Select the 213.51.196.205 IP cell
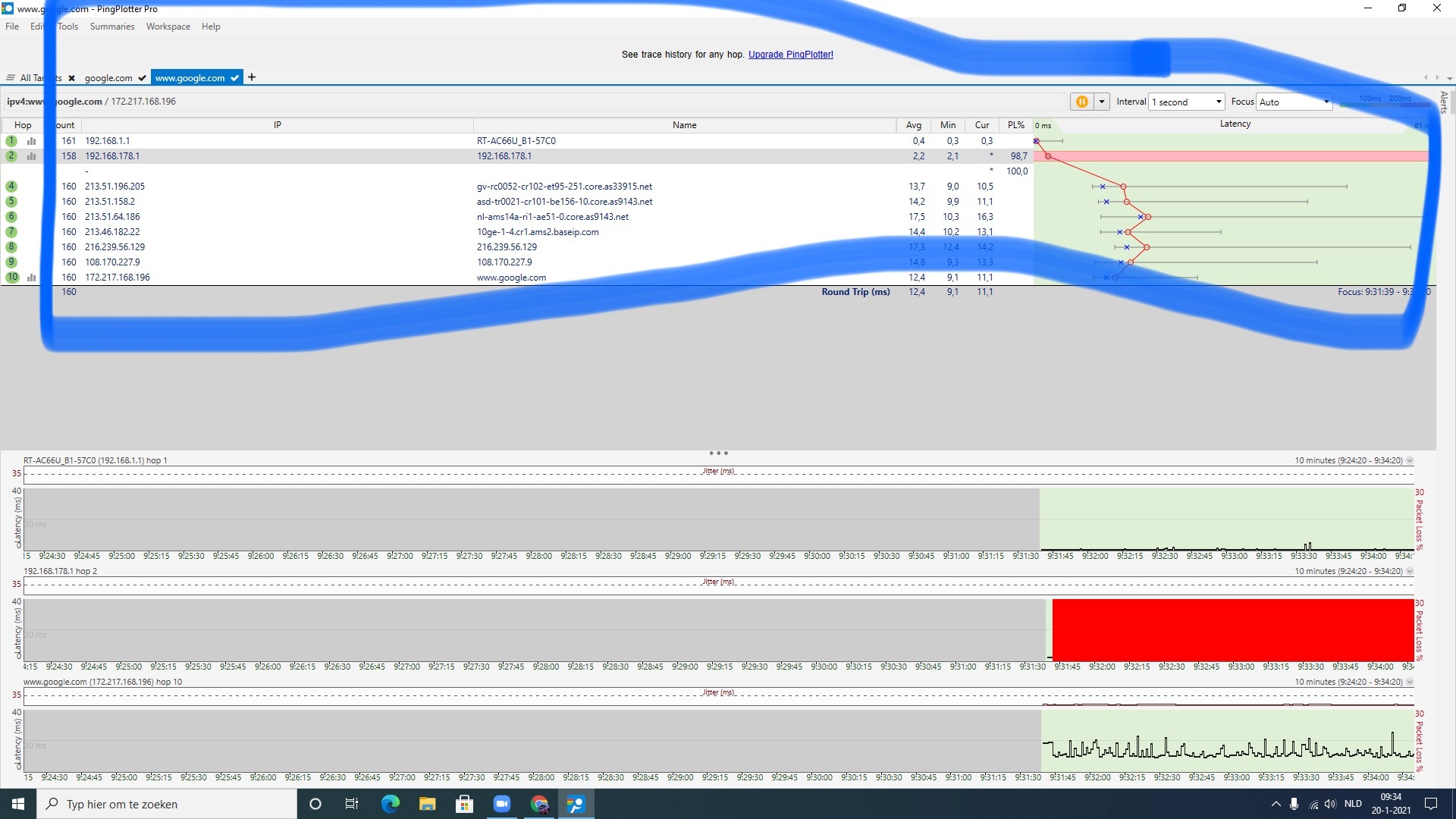Image resolution: width=1456 pixels, height=819 pixels. (x=115, y=187)
